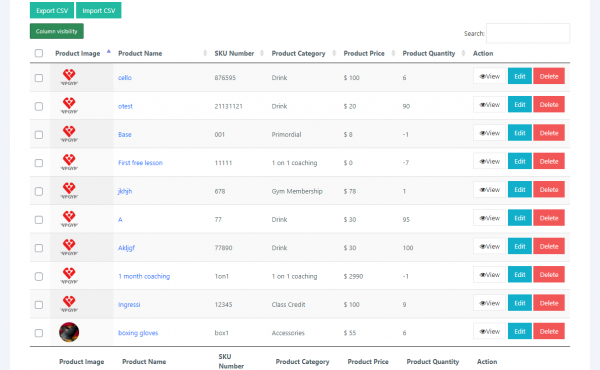The image size is (600, 370).
Task: Open product A link
Action: pyautogui.click(x=120, y=219)
